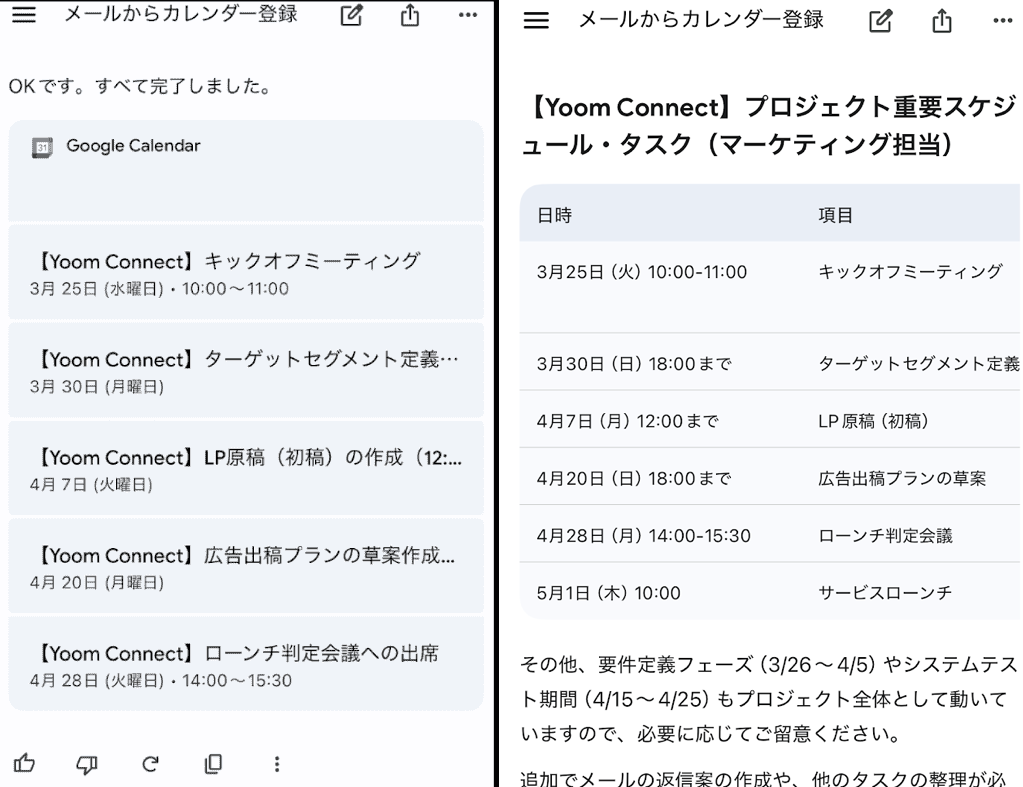Regenerate the response with redo icon
Image resolution: width=1023 pixels, height=787 pixels.
[x=151, y=764]
